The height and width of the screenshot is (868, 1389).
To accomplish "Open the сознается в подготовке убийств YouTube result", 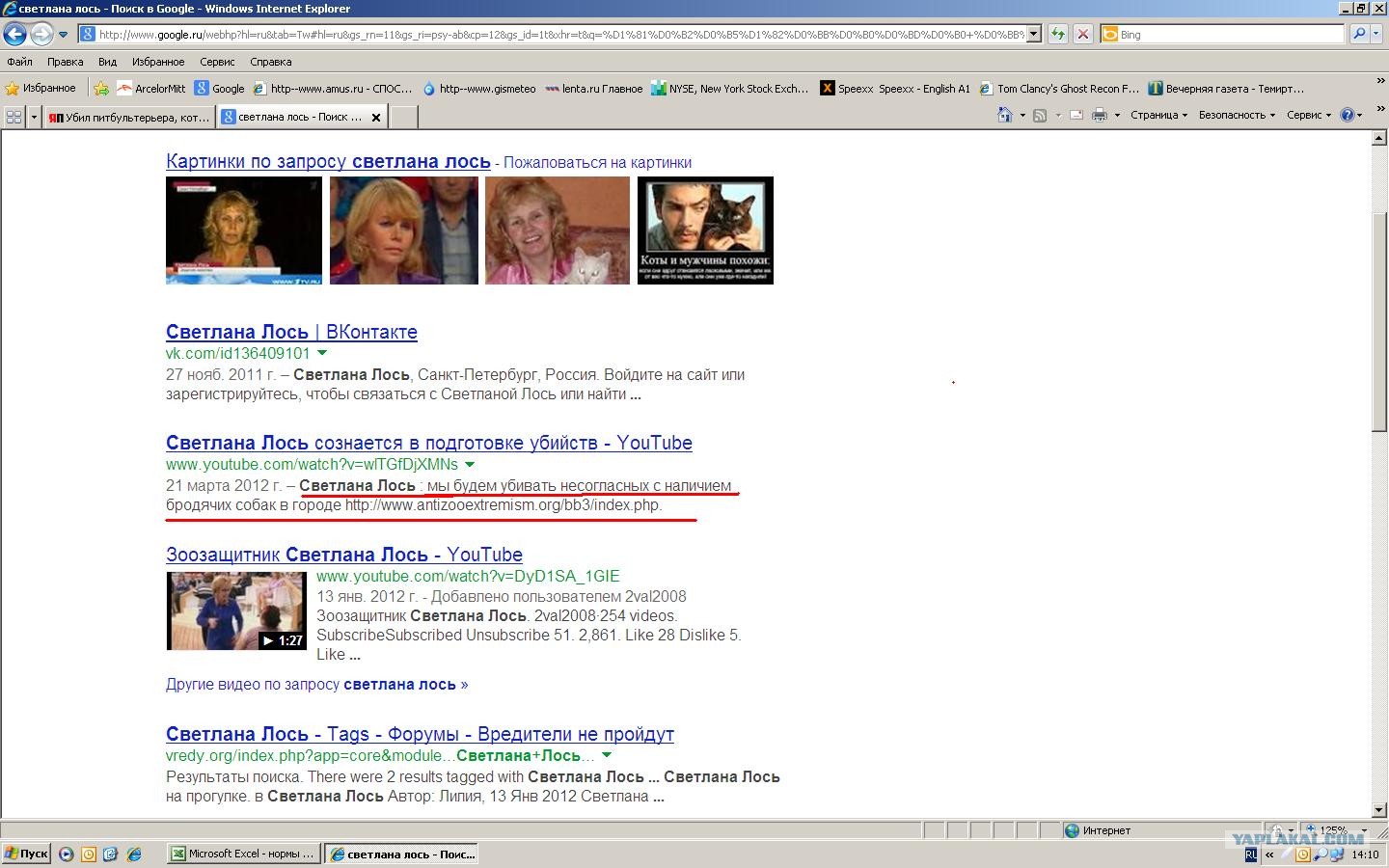I will (429, 443).
